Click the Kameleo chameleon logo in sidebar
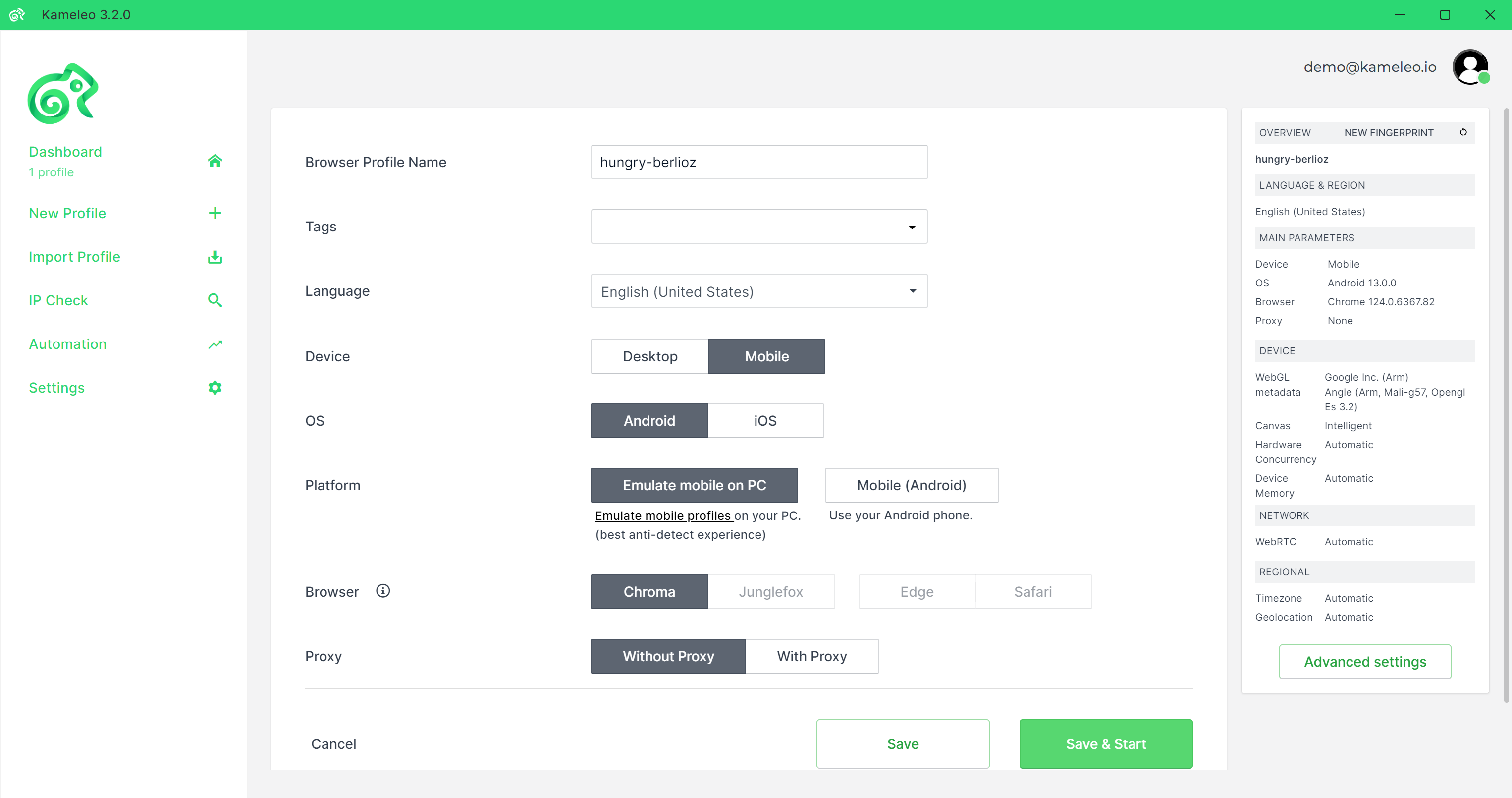The height and width of the screenshot is (798, 1512). (63, 94)
